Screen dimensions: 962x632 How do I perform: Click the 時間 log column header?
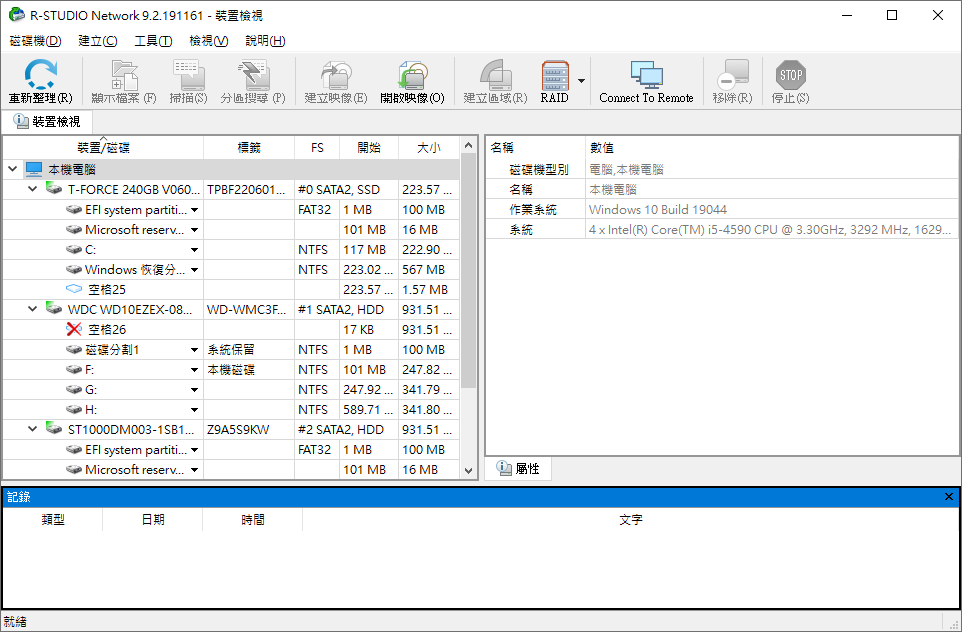pyautogui.click(x=253, y=520)
